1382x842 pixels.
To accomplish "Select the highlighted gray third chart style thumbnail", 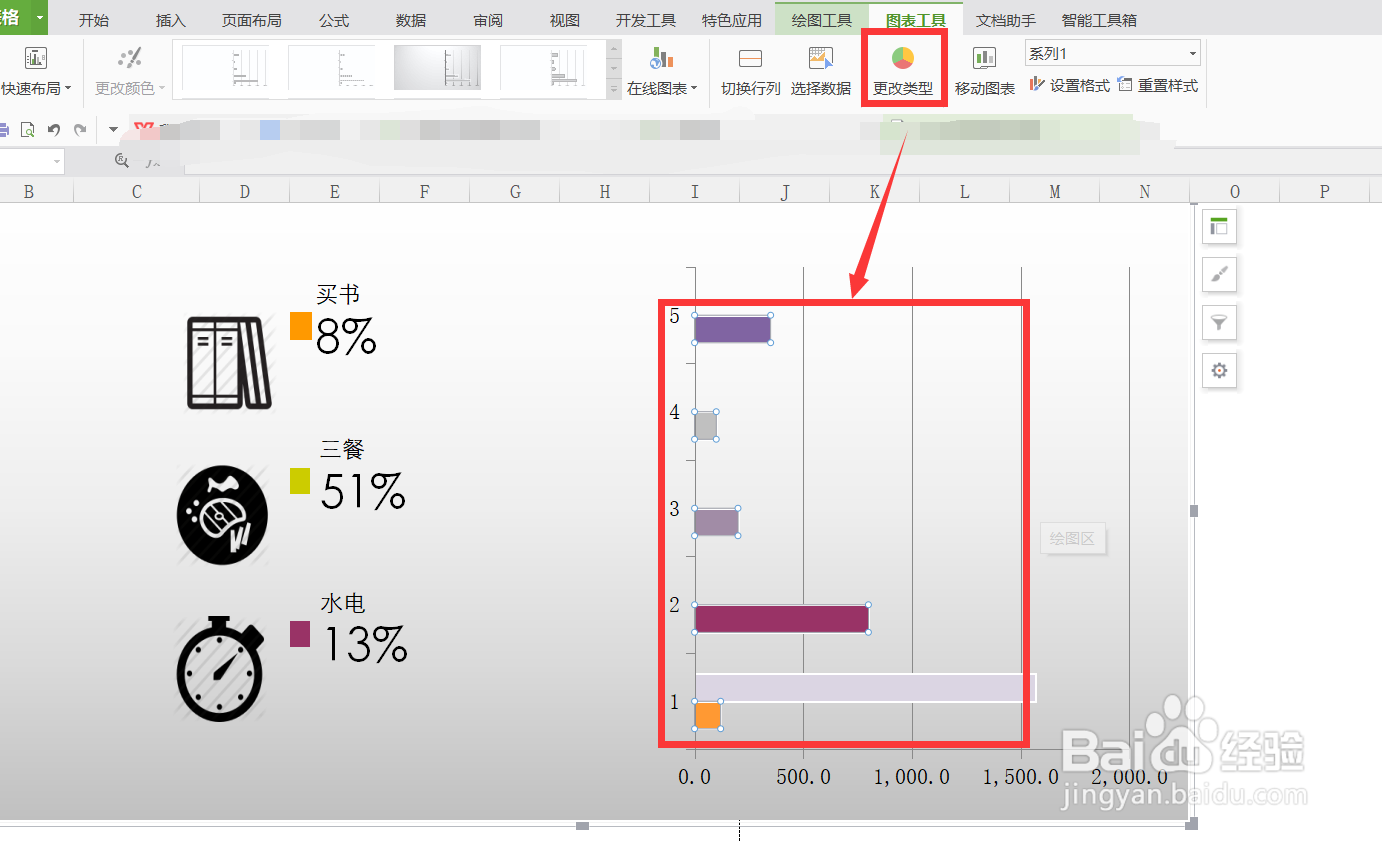I will (437, 68).
